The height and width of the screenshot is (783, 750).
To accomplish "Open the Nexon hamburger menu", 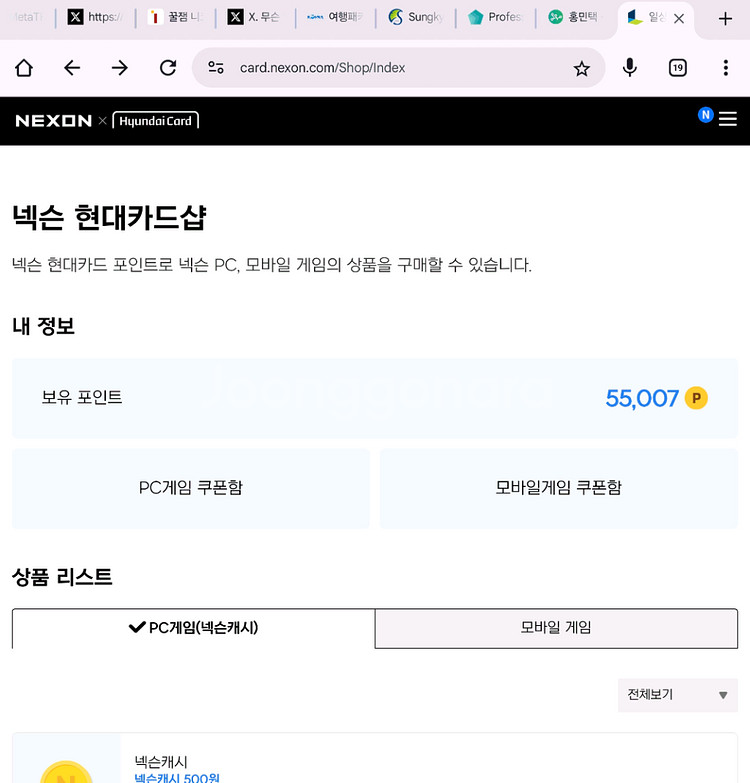I will pos(728,119).
